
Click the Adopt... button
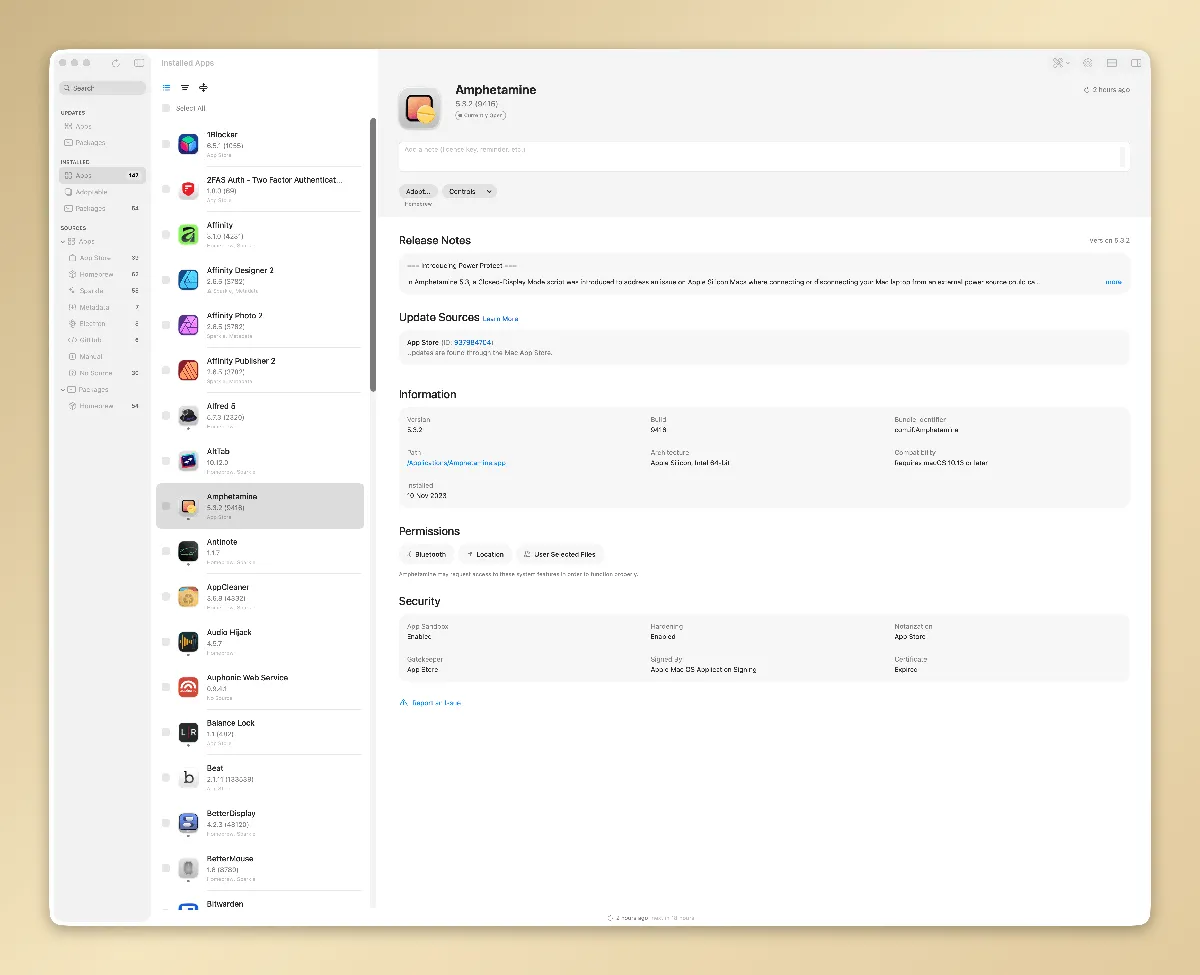pyautogui.click(x=418, y=191)
